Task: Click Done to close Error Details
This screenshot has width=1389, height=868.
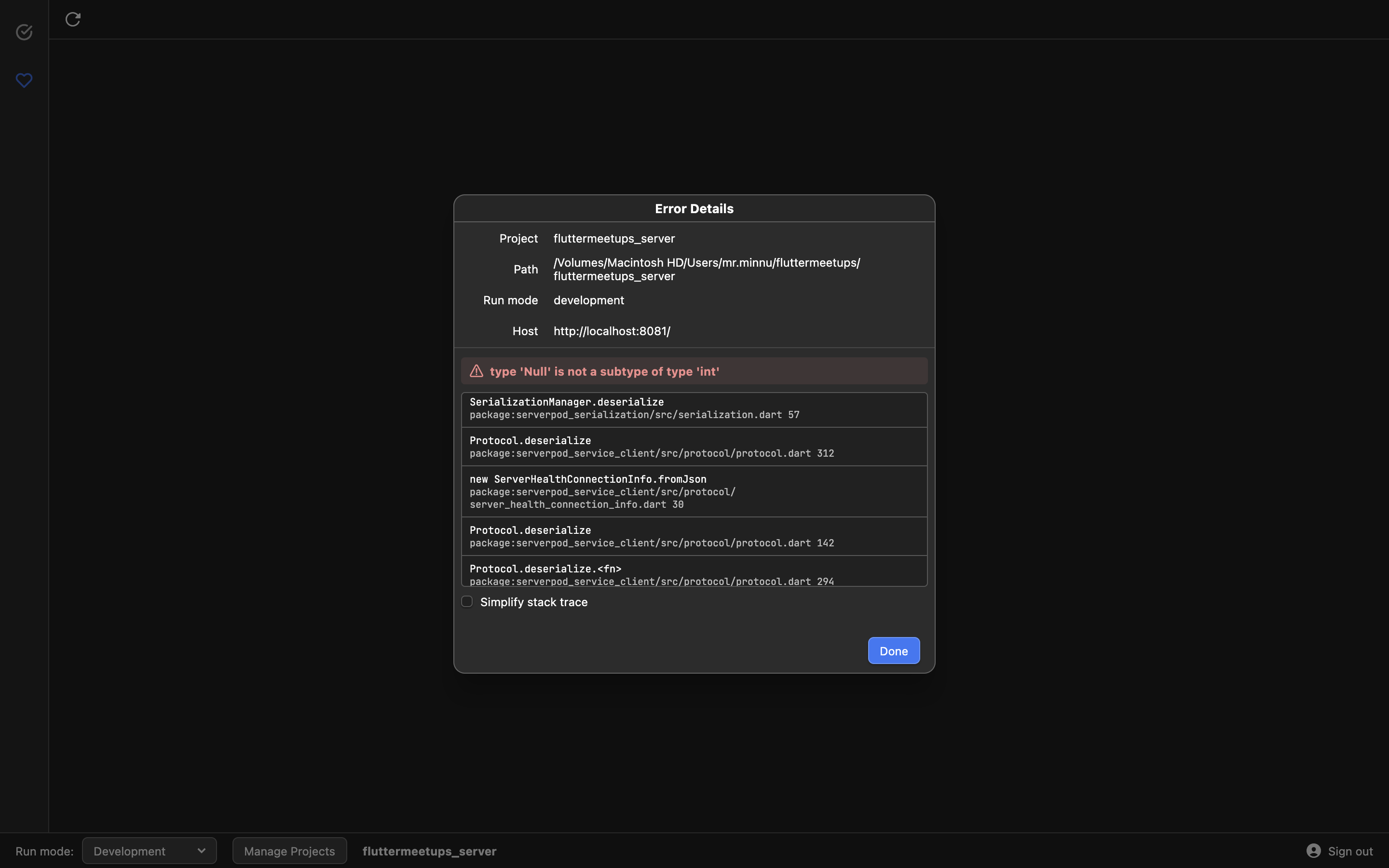Action: pyautogui.click(x=893, y=651)
